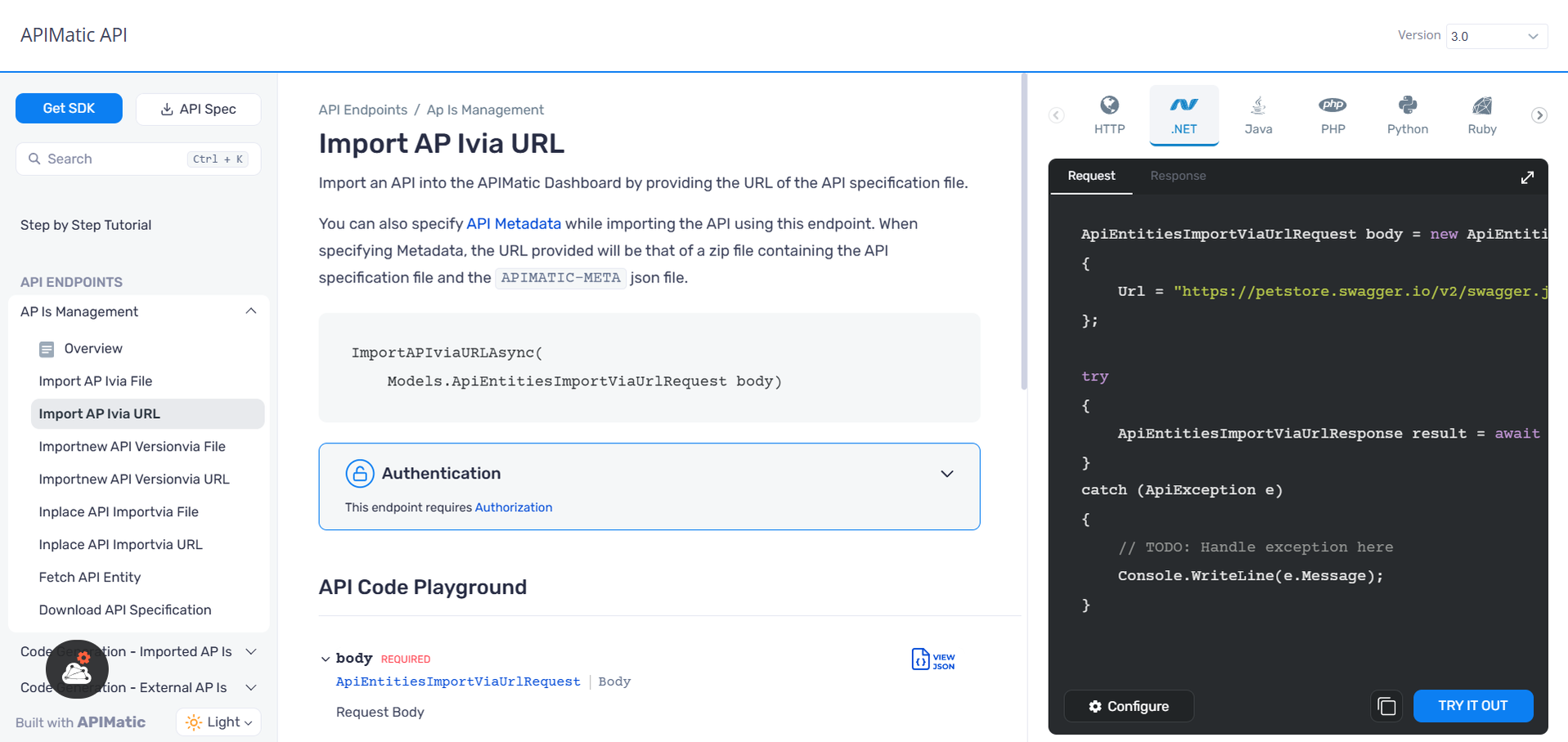Open the Overview page

(93, 349)
